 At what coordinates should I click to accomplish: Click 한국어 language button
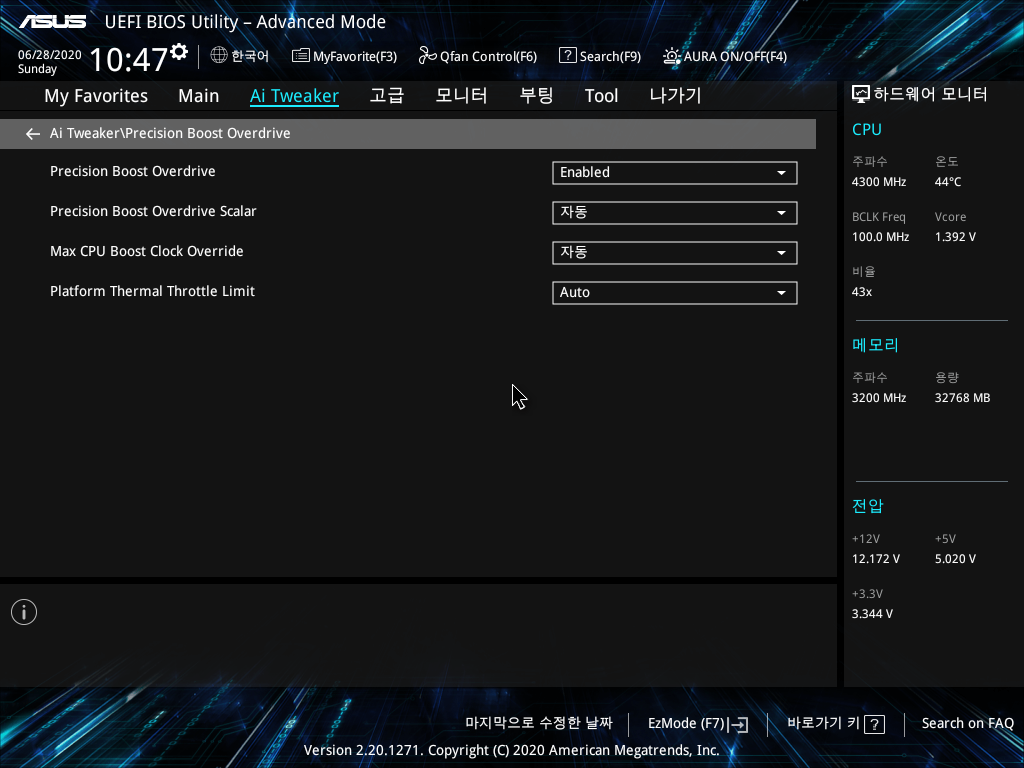click(240, 56)
